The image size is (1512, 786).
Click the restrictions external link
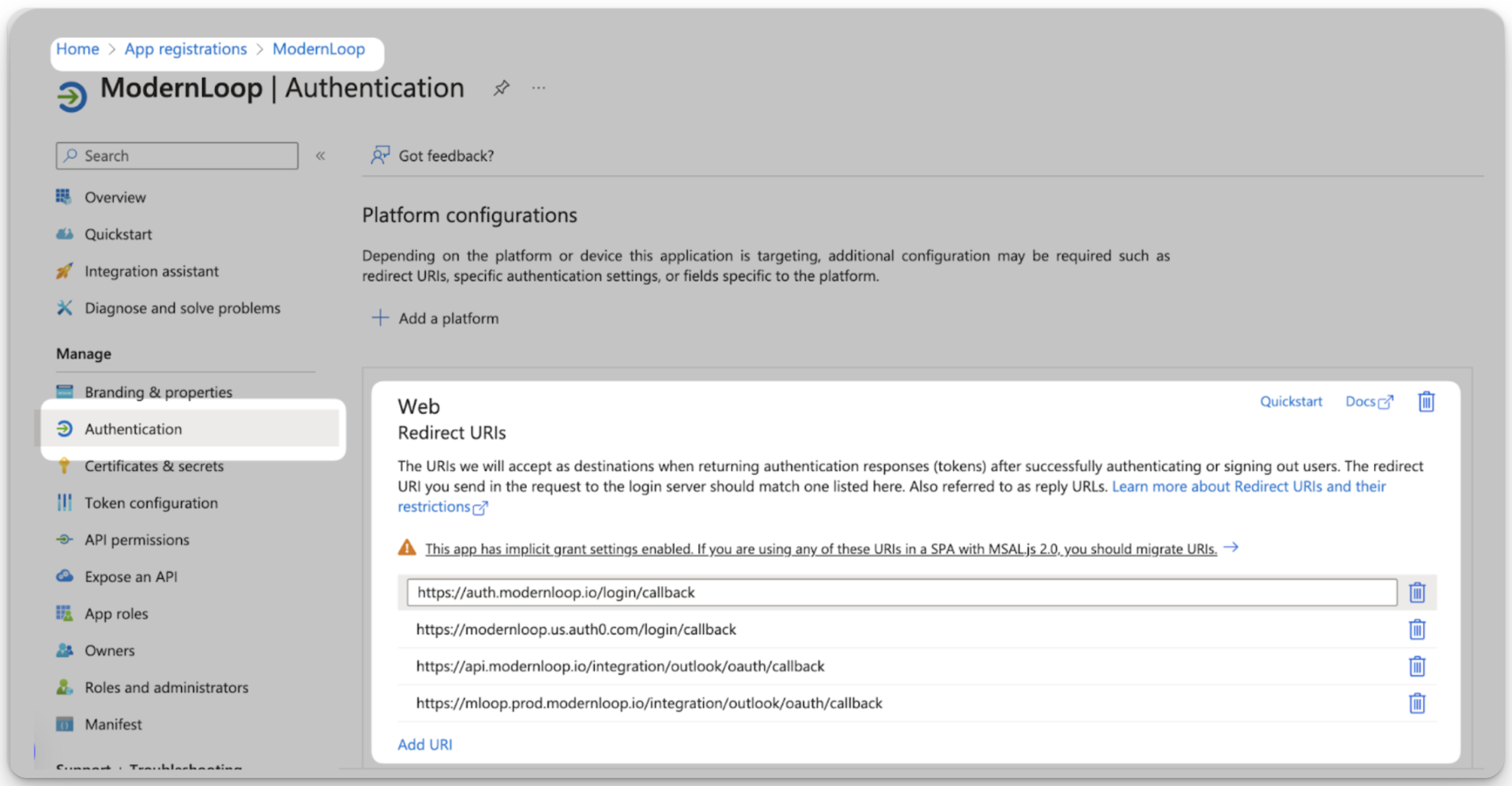[x=443, y=506]
